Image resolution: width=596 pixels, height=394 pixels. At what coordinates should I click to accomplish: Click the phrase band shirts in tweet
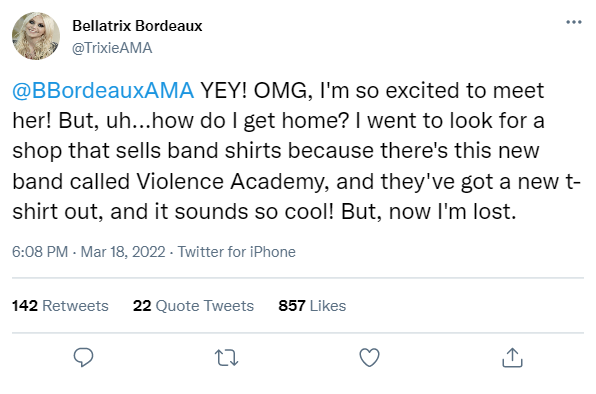point(224,151)
